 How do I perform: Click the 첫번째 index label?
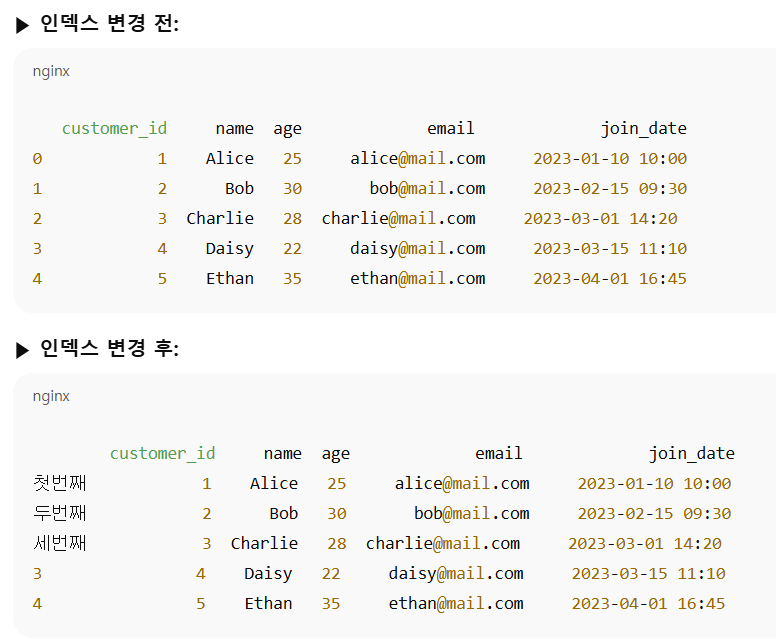[59, 483]
